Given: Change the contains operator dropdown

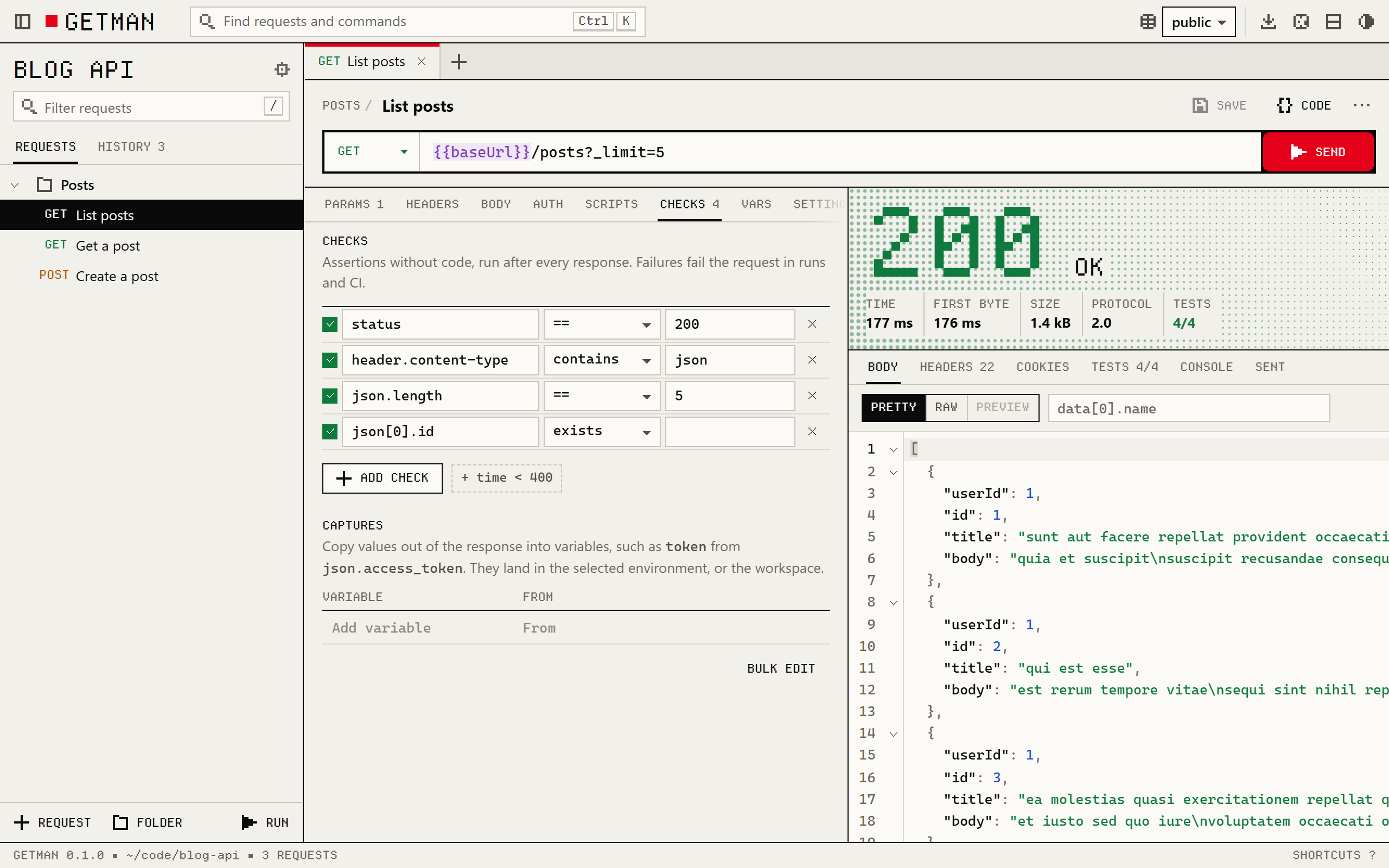Looking at the screenshot, I should (x=602, y=360).
